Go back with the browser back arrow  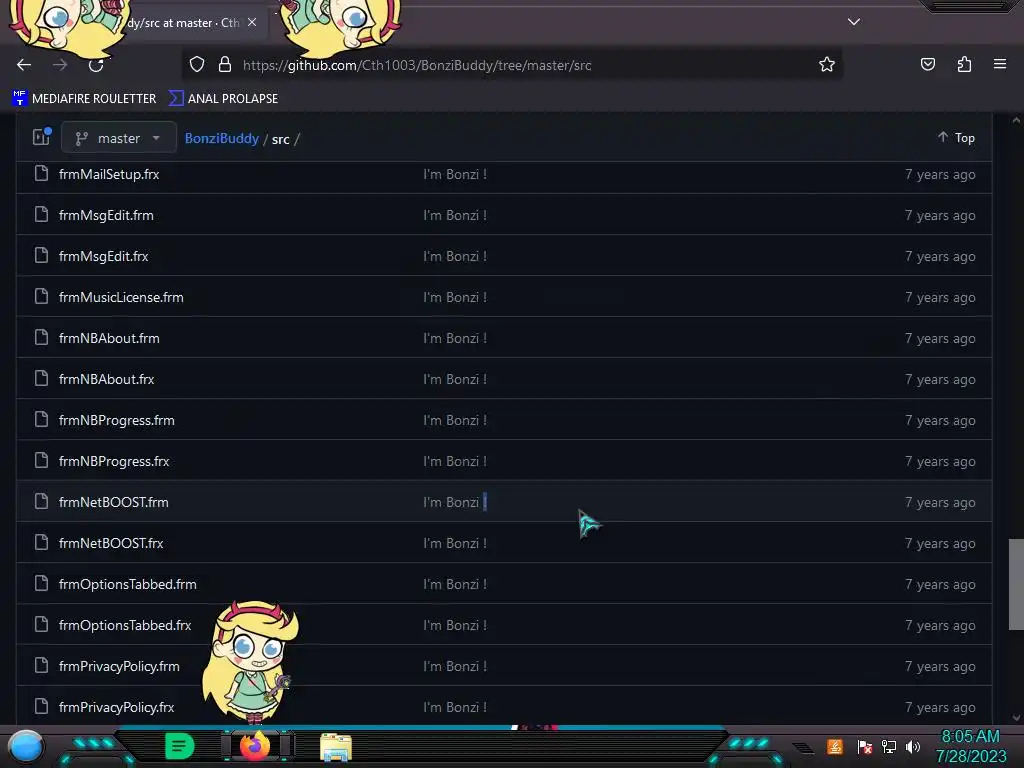[24, 65]
